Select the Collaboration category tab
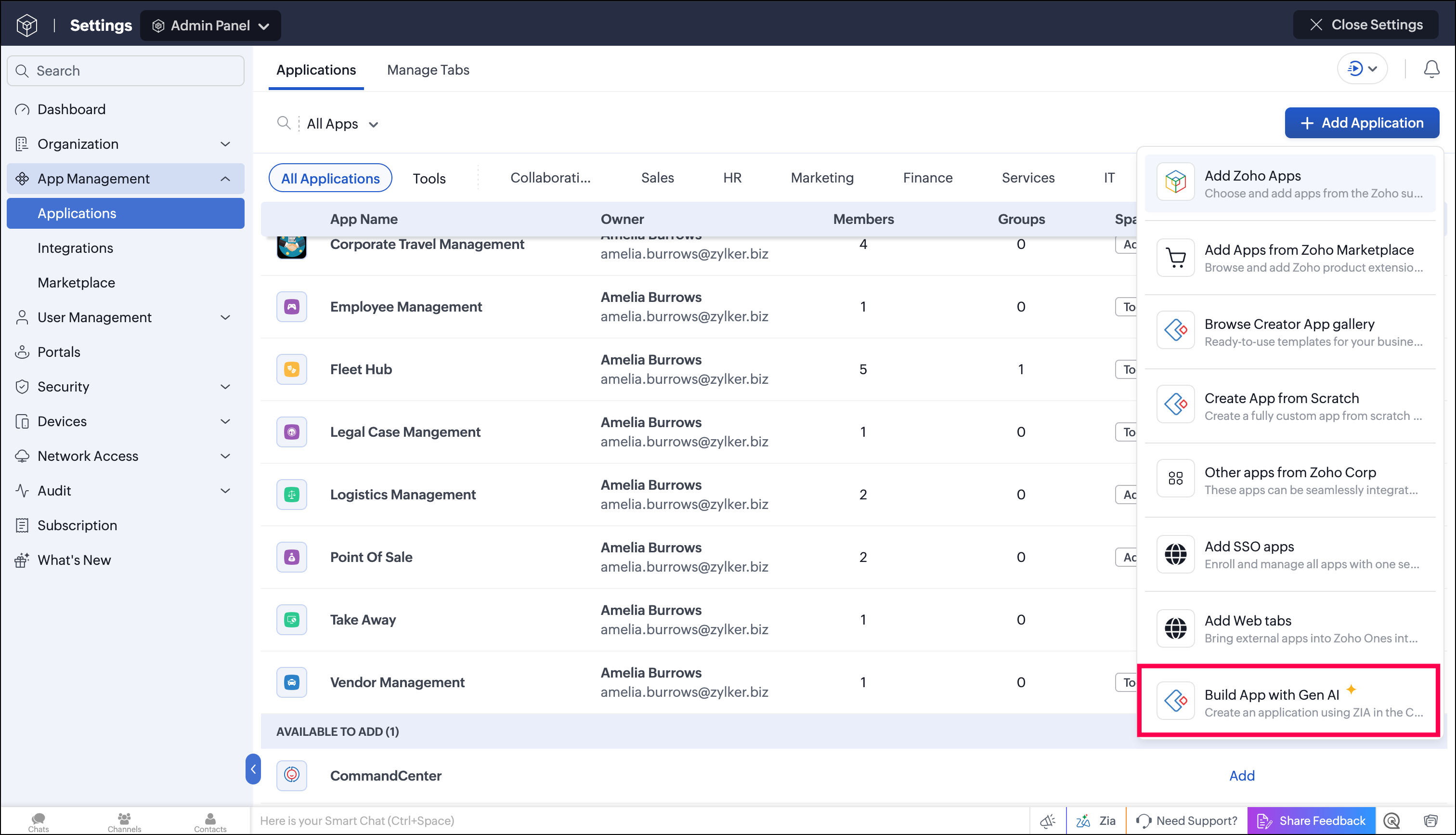This screenshot has height=835, width=1456. click(550, 178)
